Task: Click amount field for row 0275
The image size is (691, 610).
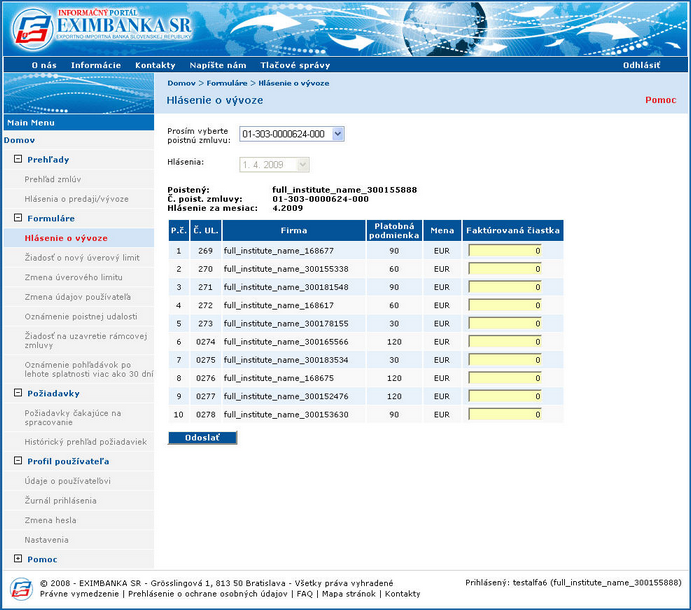Action: tap(505, 360)
